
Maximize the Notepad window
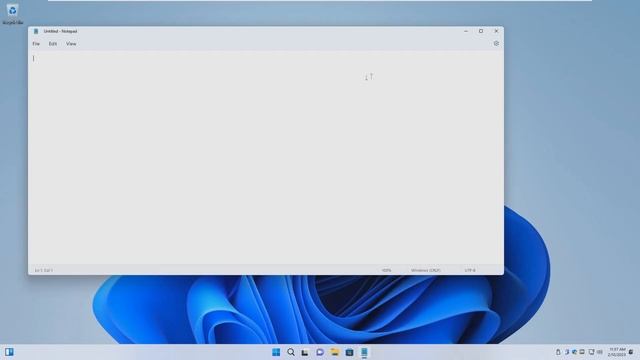click(x=481, y=31)
